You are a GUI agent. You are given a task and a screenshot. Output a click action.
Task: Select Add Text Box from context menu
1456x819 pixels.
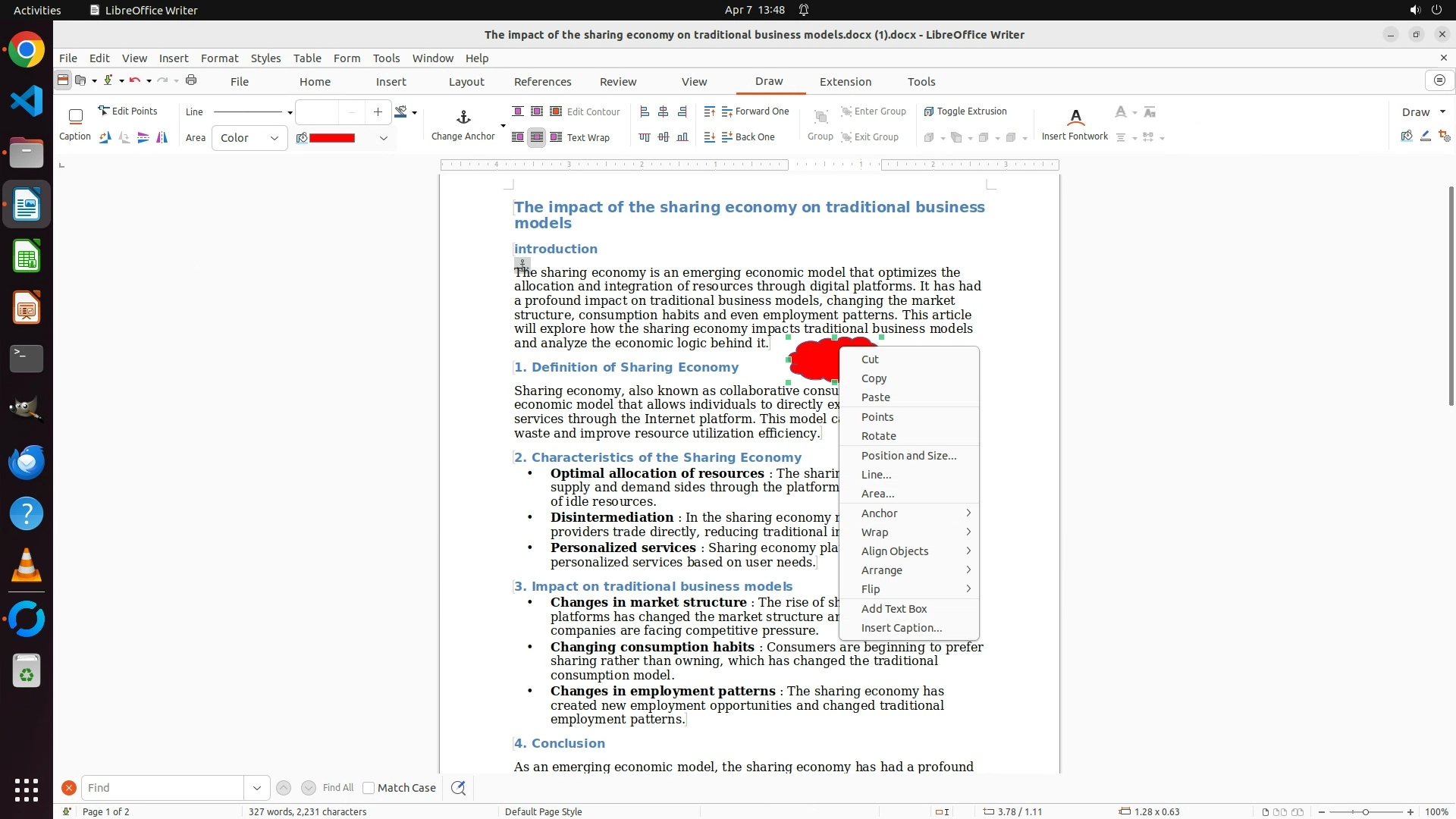894,609
